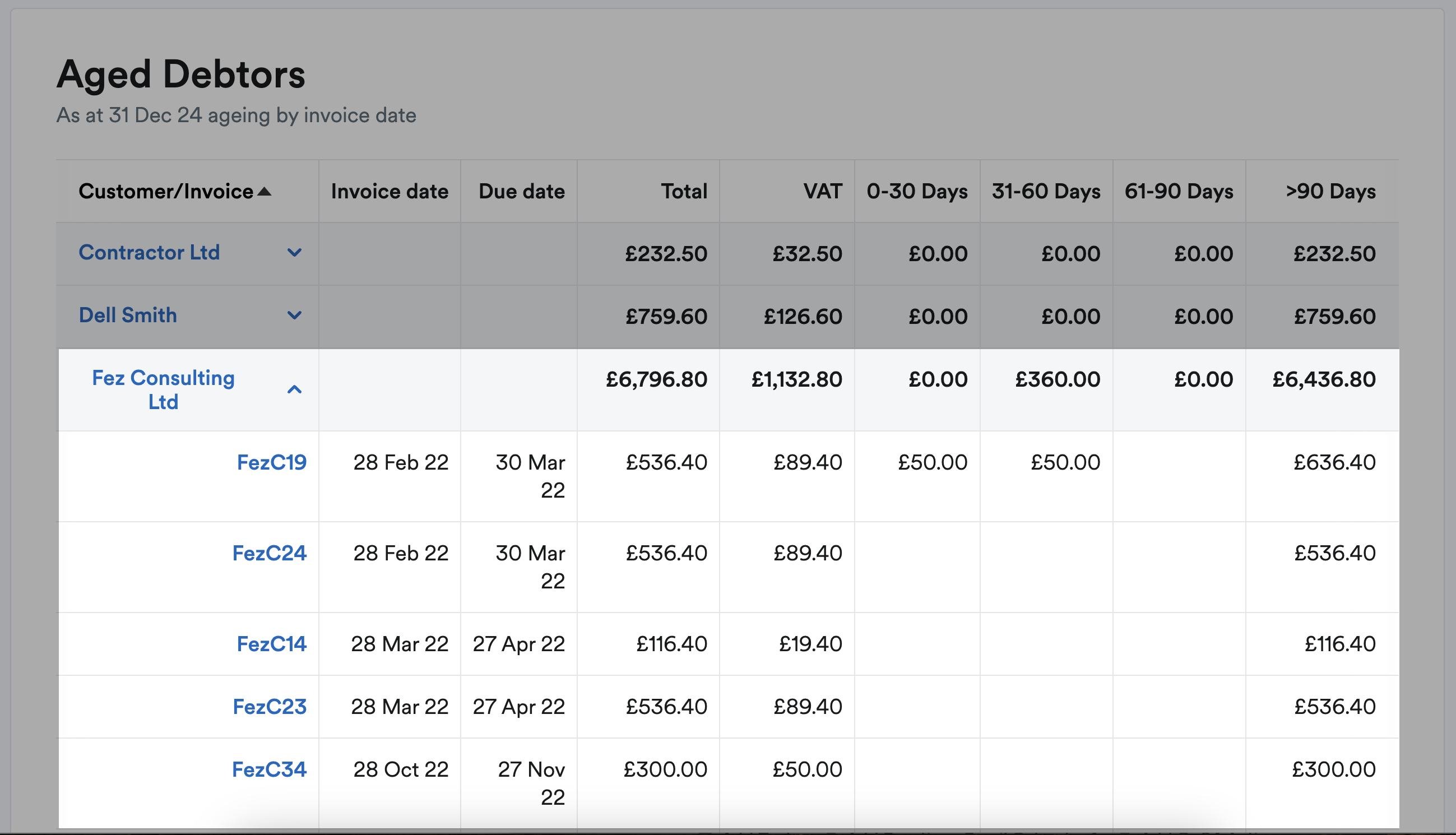Sort the table by Invoice date
This screenshot has height=835, width=1456.
coord(389,191)
